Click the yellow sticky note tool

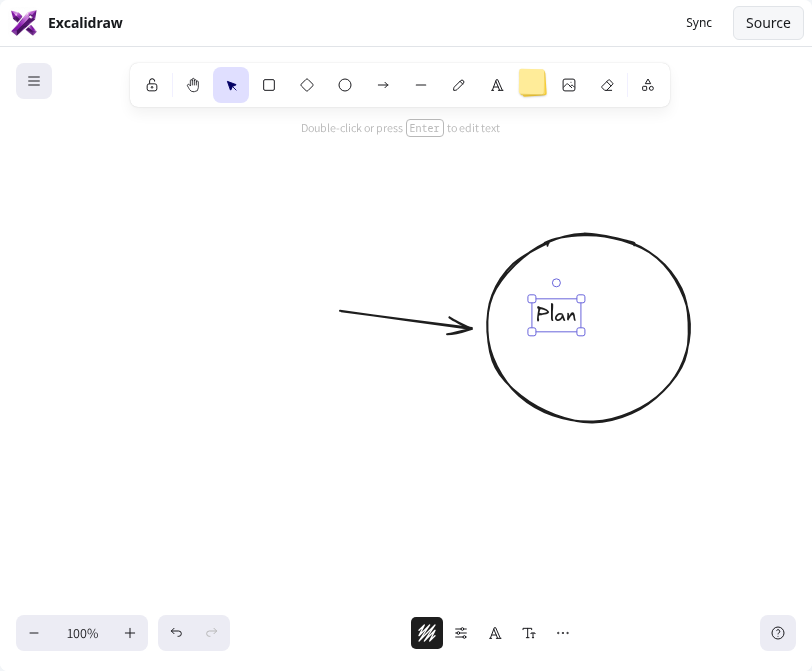(x=532, y=83)
